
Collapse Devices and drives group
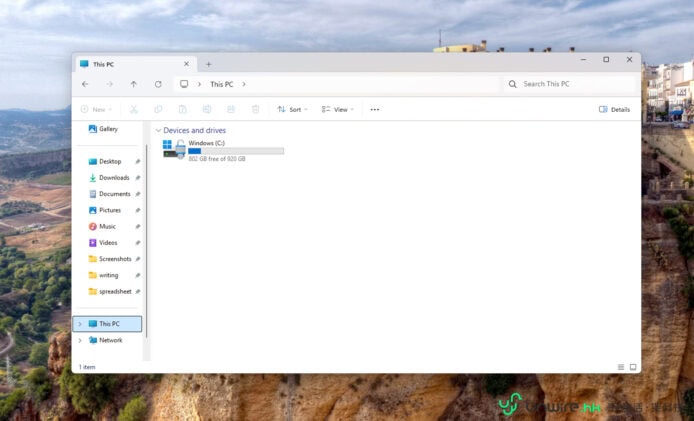click(157, 131)
